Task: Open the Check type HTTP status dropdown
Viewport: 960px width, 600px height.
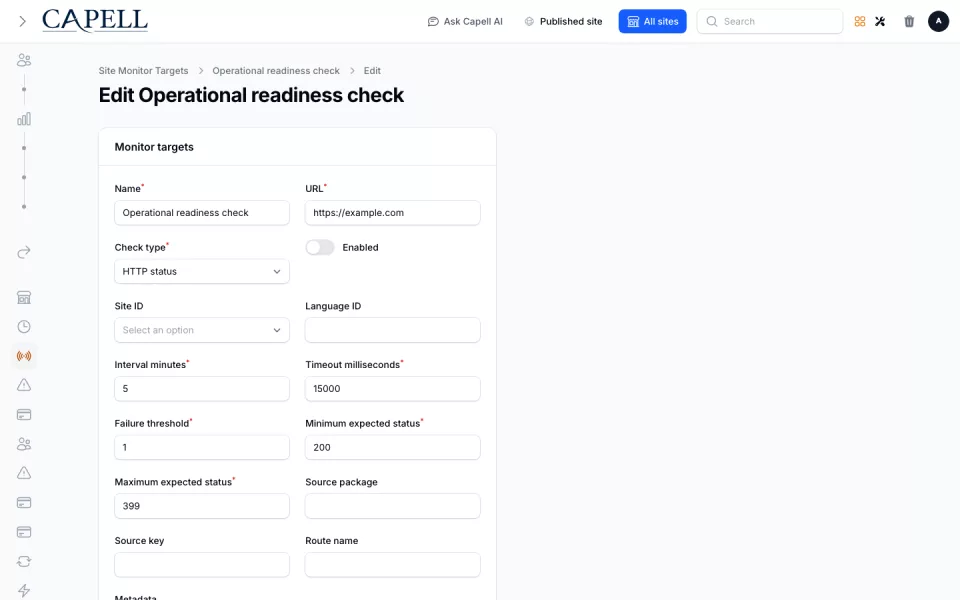Action: pos(202,271)
